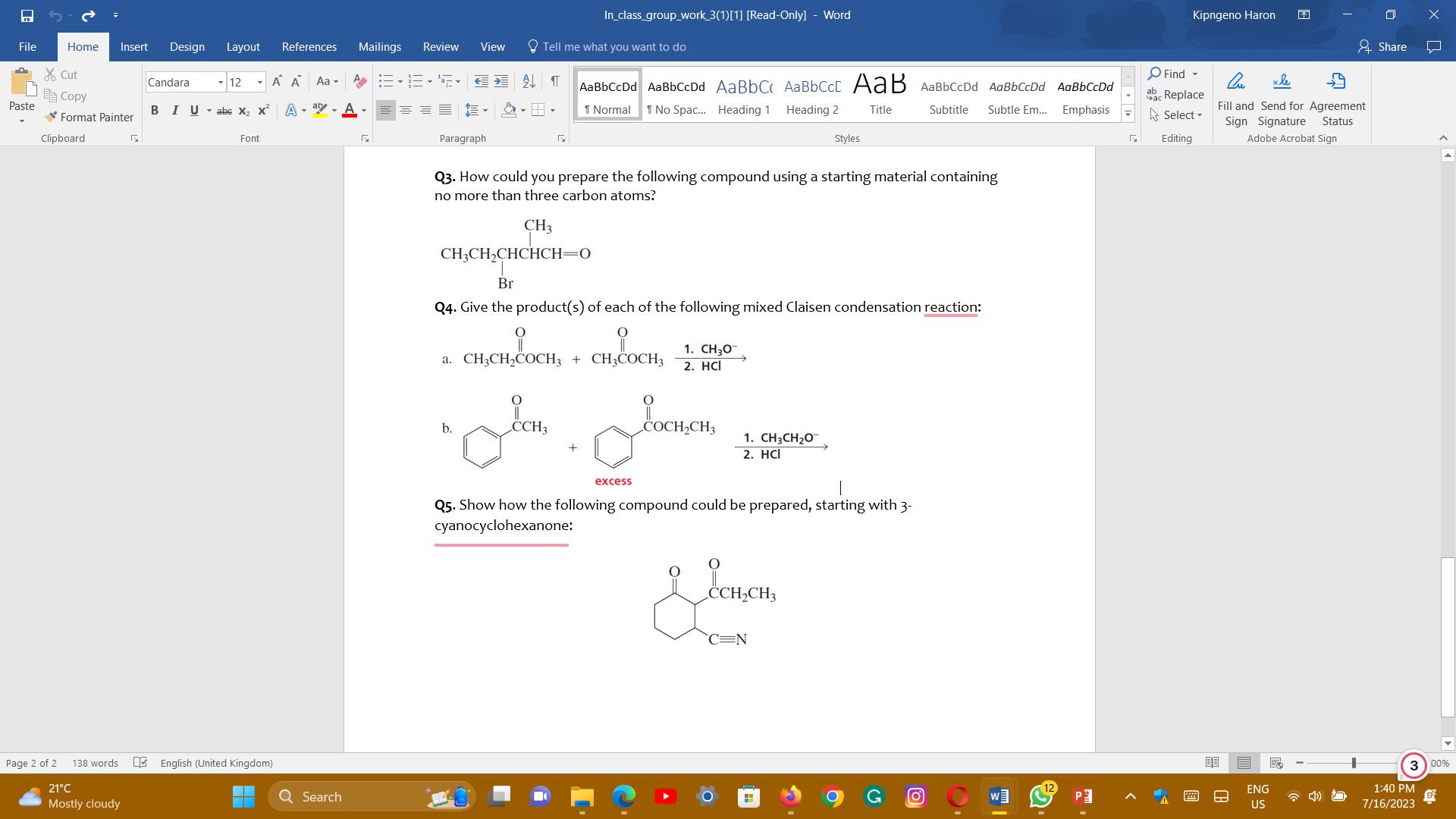1456x819 pixels.
Task: Click the Sort icon
Action: (x=529, y=81)
